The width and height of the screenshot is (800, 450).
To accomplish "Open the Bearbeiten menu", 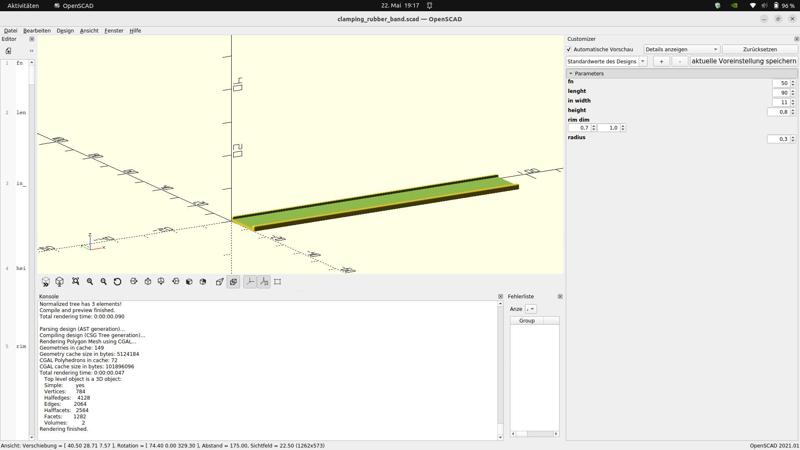I will 37,31.
